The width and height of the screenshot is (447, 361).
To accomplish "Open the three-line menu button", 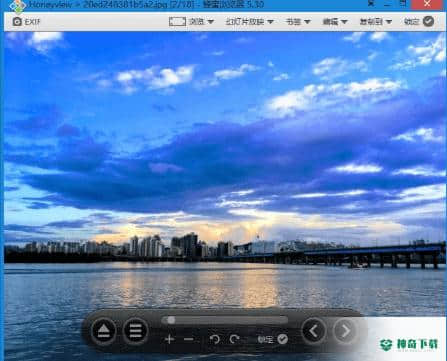I will (135, 331).
